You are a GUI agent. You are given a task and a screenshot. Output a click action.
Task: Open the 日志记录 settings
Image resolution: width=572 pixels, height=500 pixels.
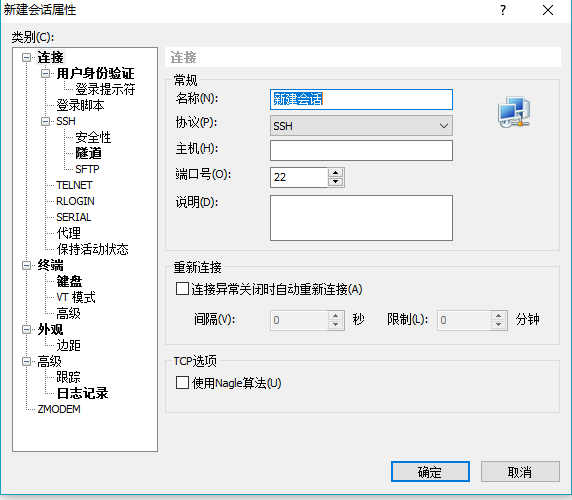(x=82, y=394)
